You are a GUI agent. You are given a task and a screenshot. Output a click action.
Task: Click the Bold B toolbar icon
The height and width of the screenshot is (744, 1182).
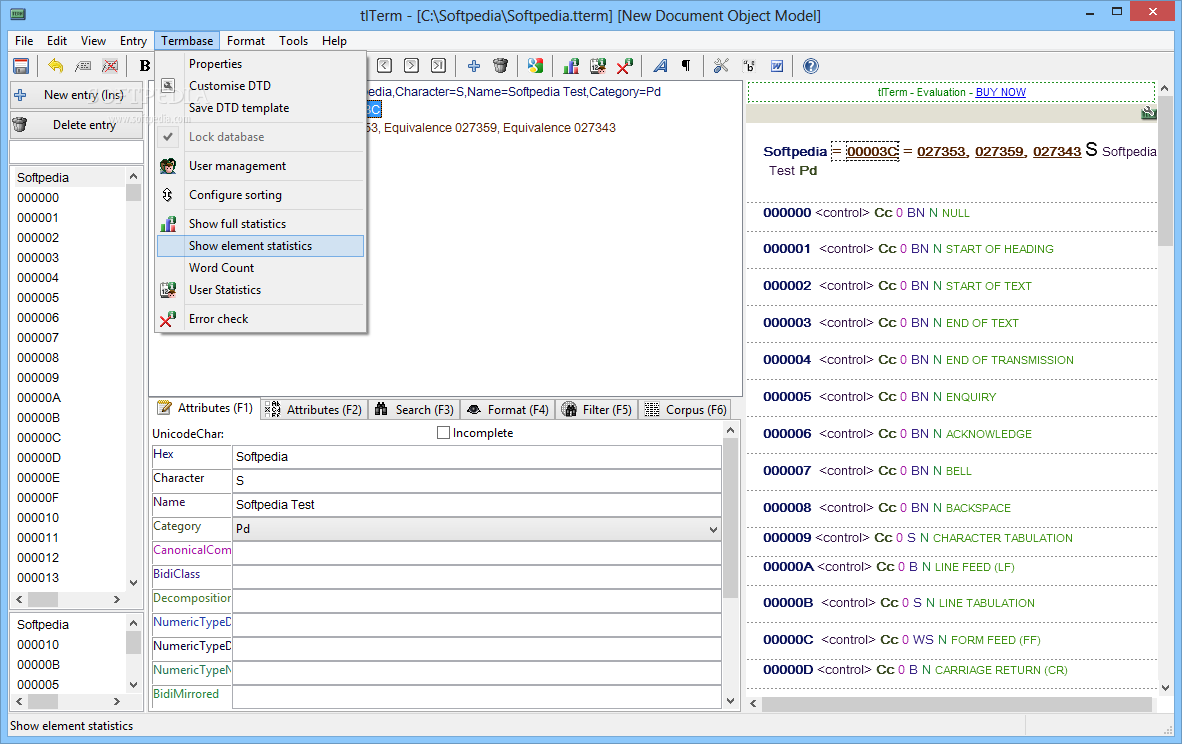pyautogui.click(x=145, y=66)
